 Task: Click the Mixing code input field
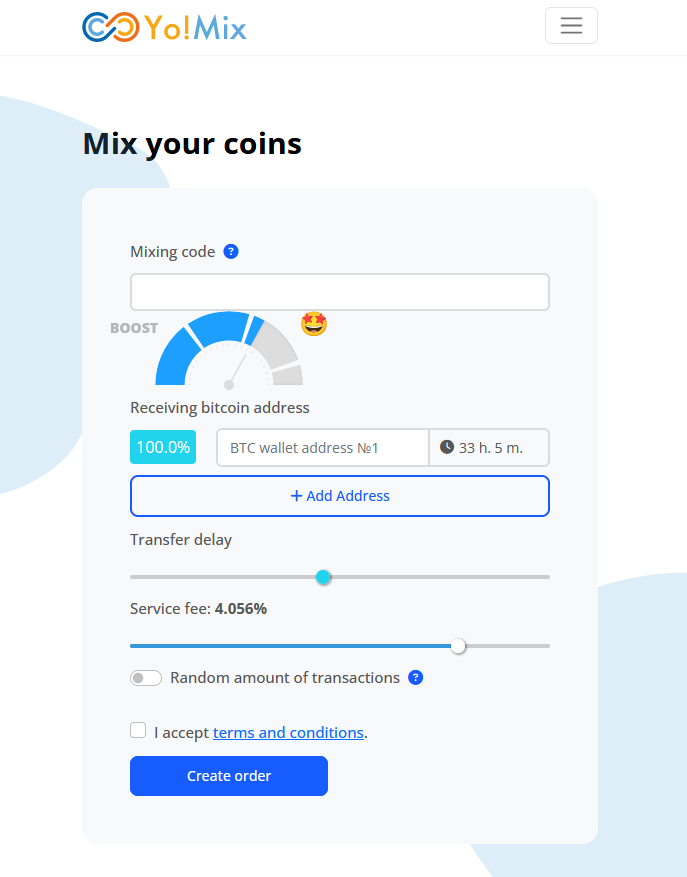coord(339,291)
